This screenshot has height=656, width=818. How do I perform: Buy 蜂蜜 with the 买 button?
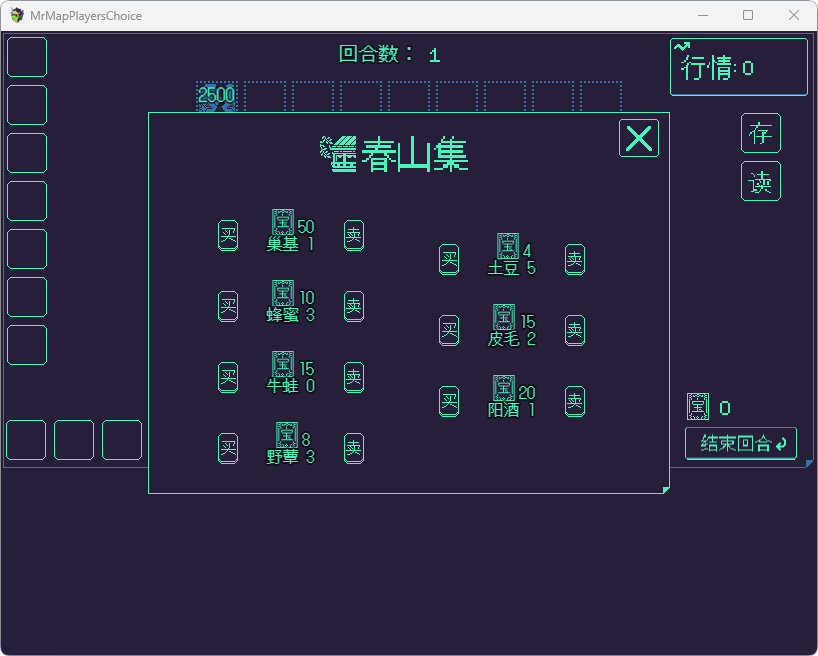click(228, 306)
